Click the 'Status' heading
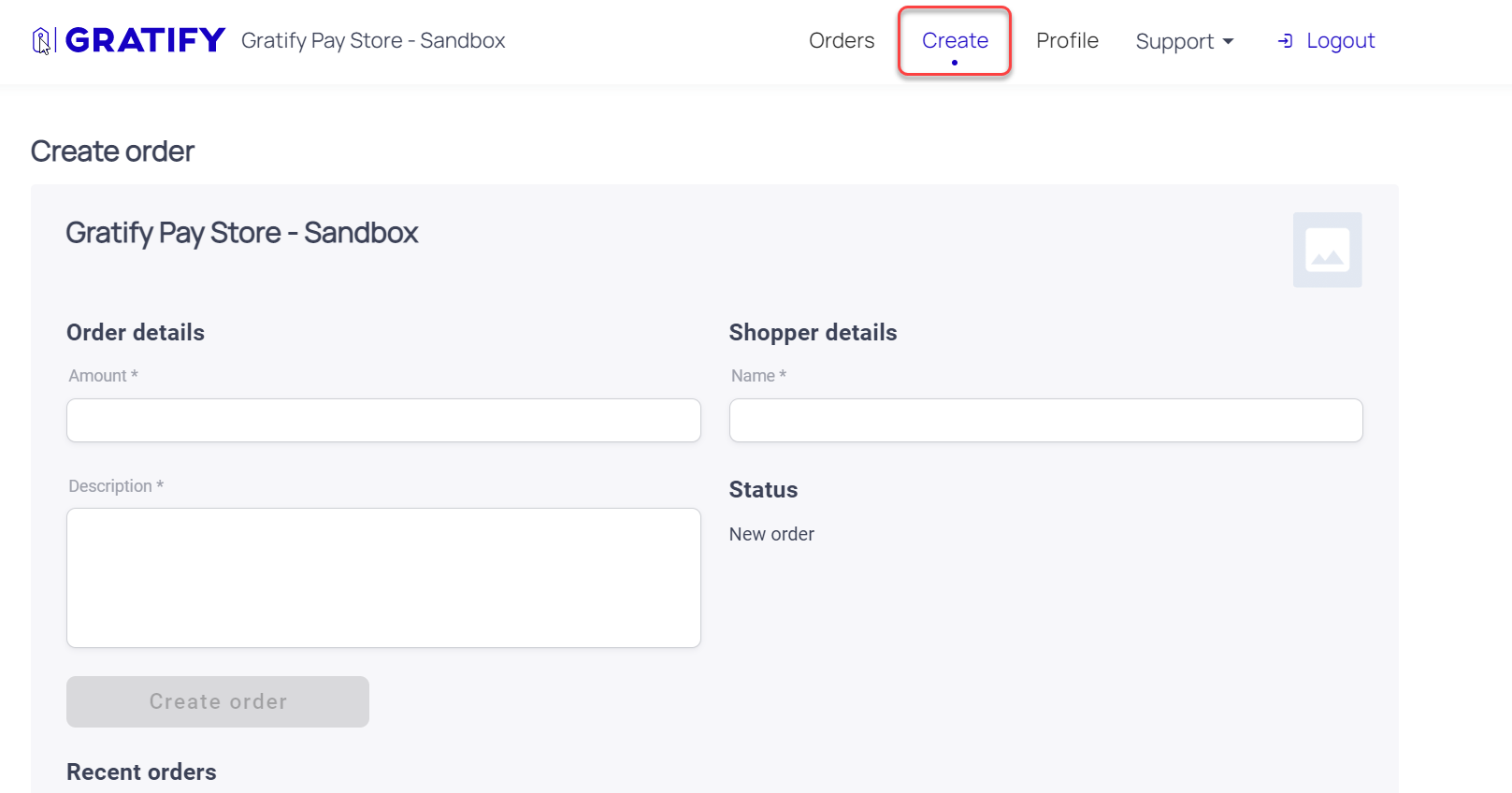1512x793 pixels. (763, 489)
